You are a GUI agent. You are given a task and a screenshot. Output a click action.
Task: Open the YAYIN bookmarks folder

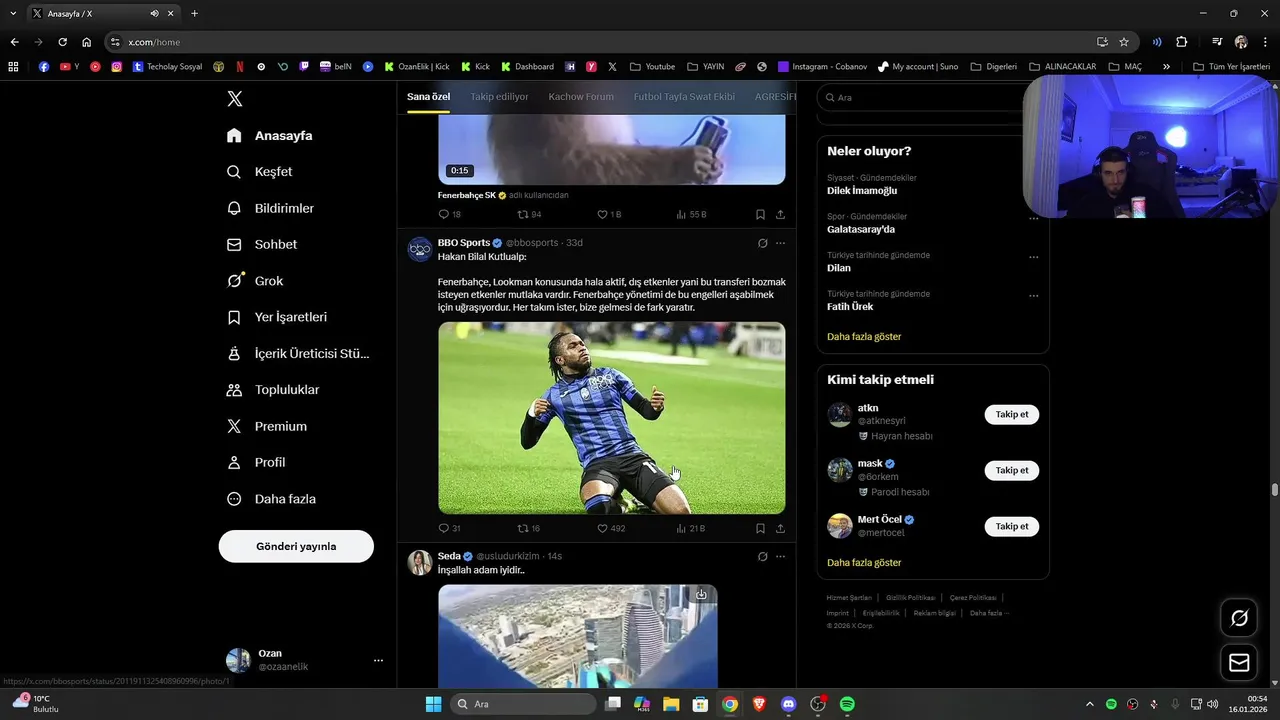[706, 67]
